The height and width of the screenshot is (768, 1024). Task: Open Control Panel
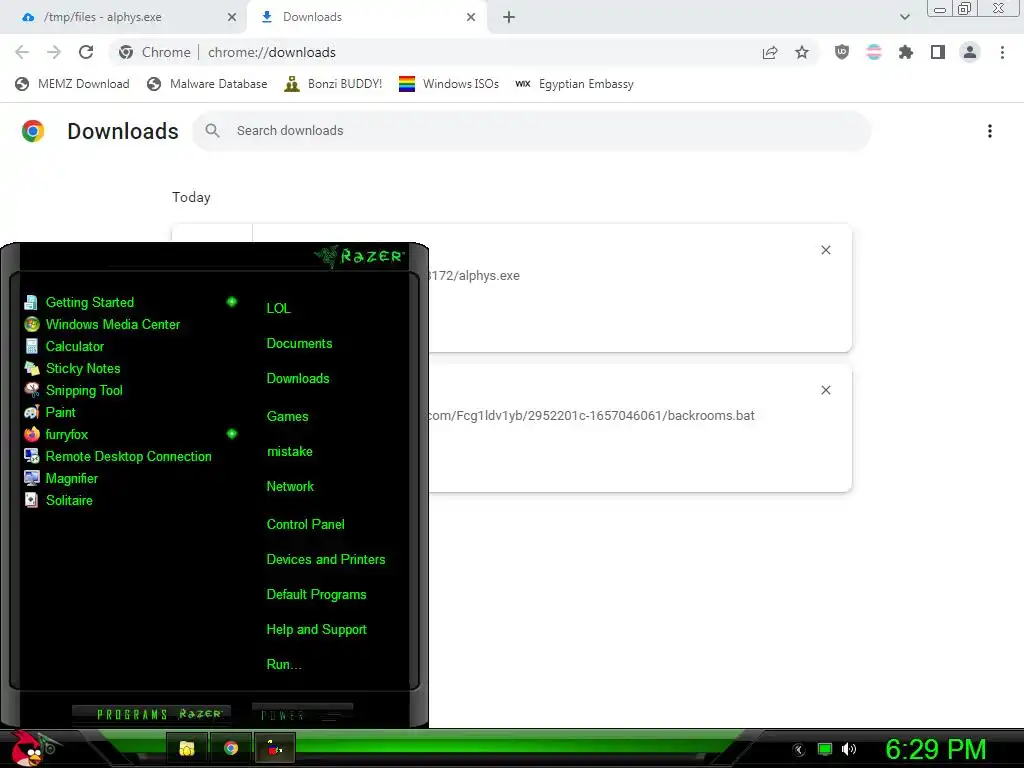pos(306,524)
